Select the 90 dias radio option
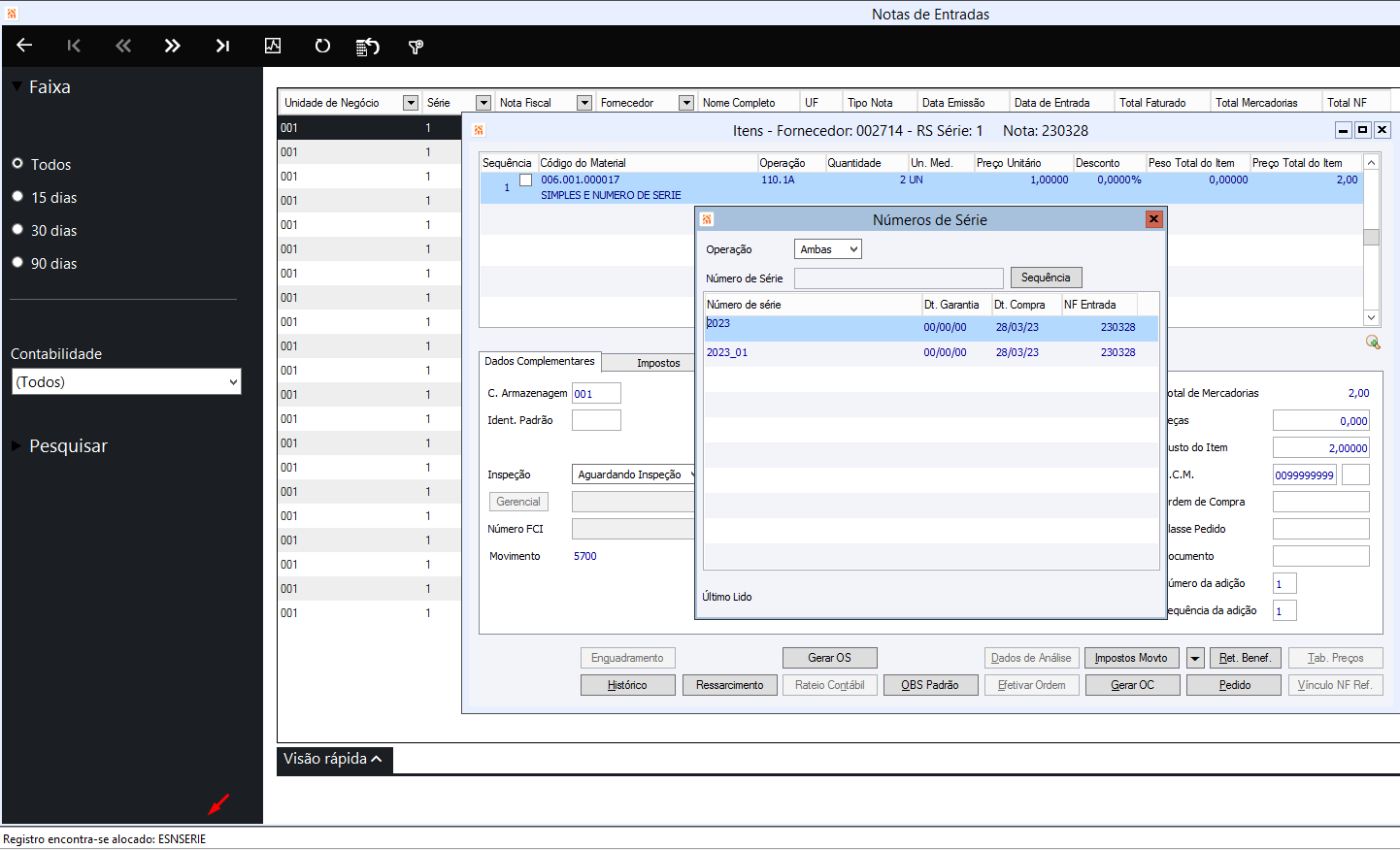This screenshot has width=1400, height=850. coord(17,263)
